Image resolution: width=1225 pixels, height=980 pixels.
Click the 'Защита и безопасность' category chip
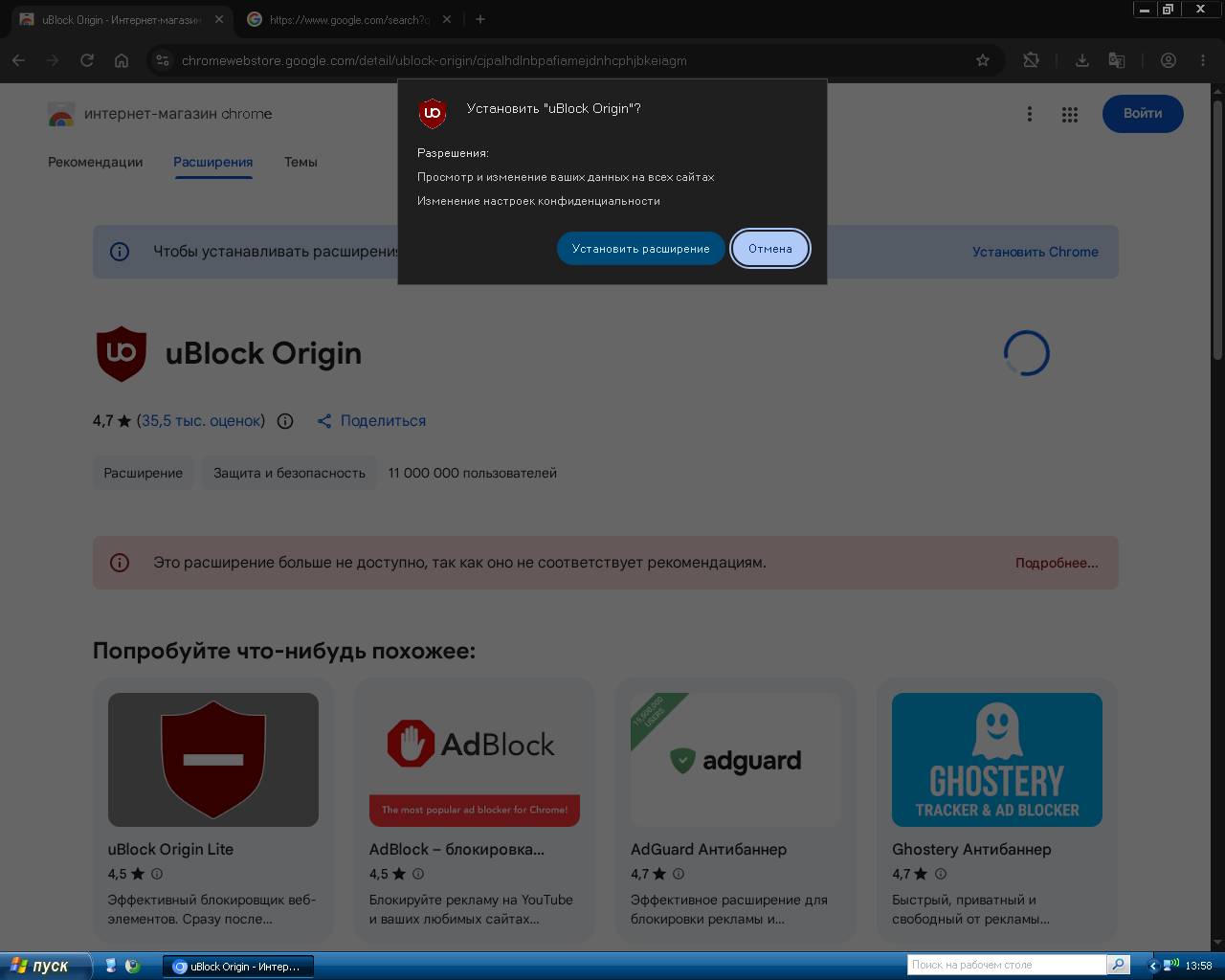click(289, 473)
